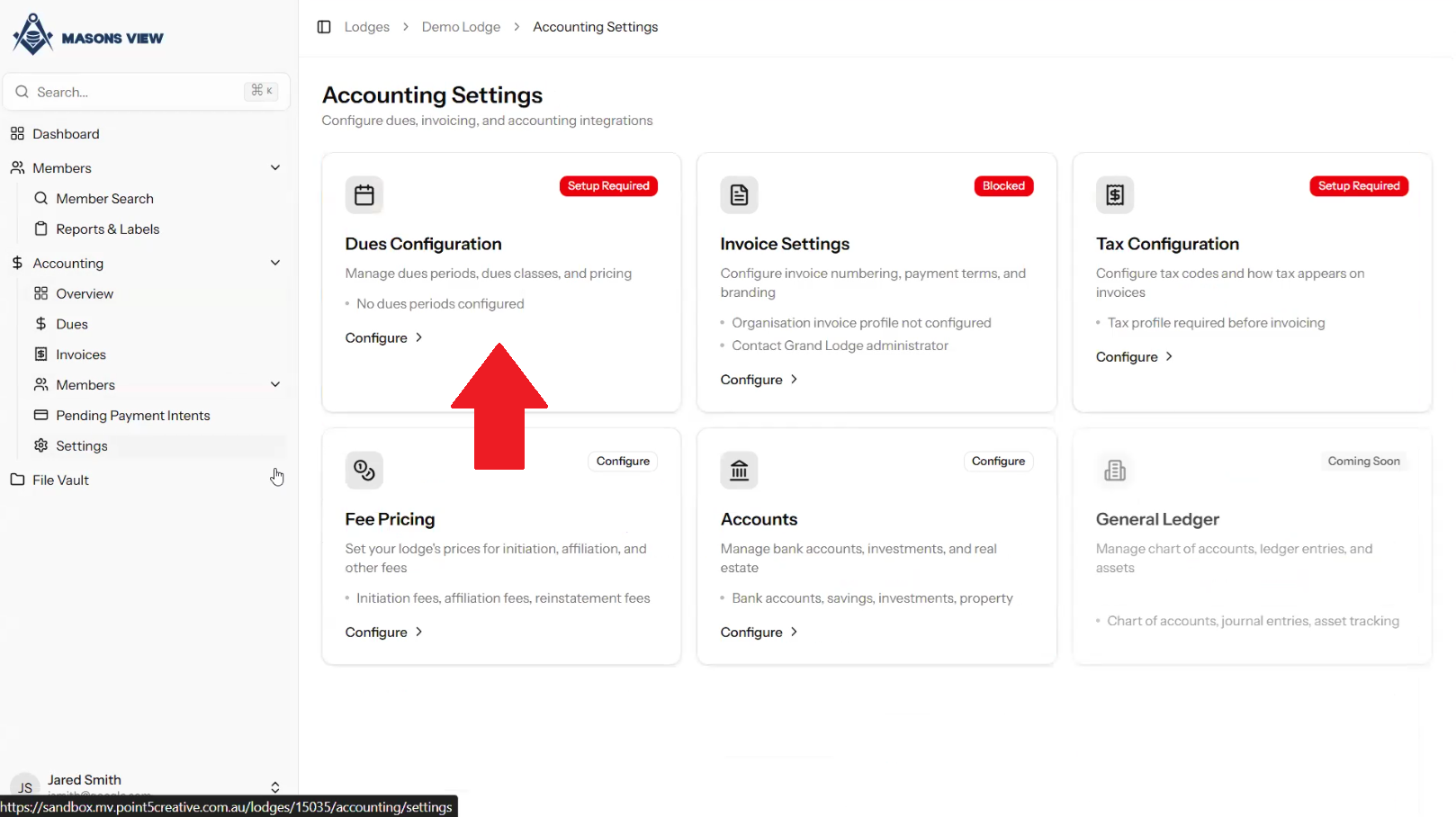Click Configure button on Accounts card badge
Screen dimensions: 1456x817
(998, 462)
